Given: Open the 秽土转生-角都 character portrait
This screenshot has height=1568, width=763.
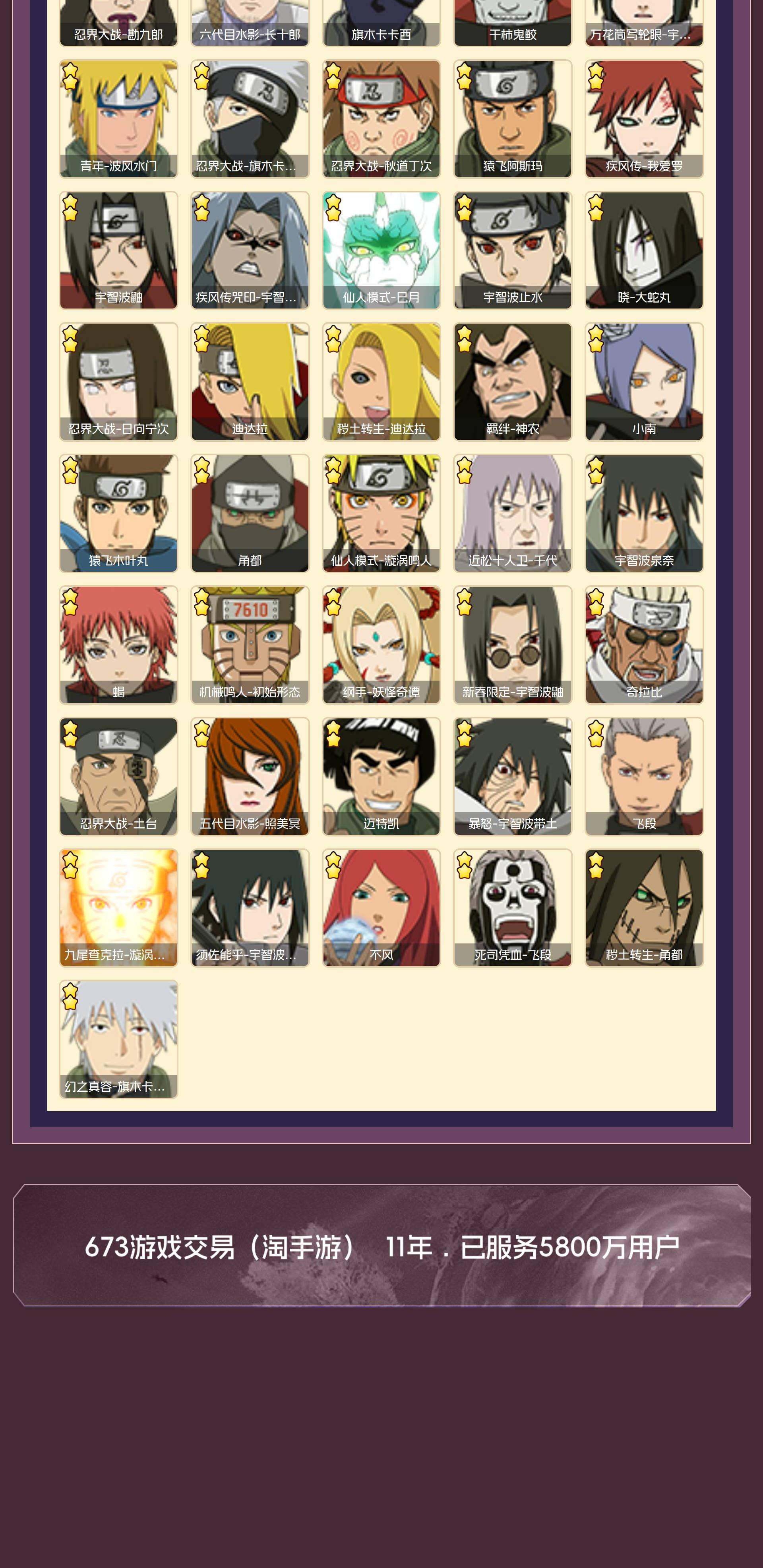Looking at the screenshot, I should 644,908.
